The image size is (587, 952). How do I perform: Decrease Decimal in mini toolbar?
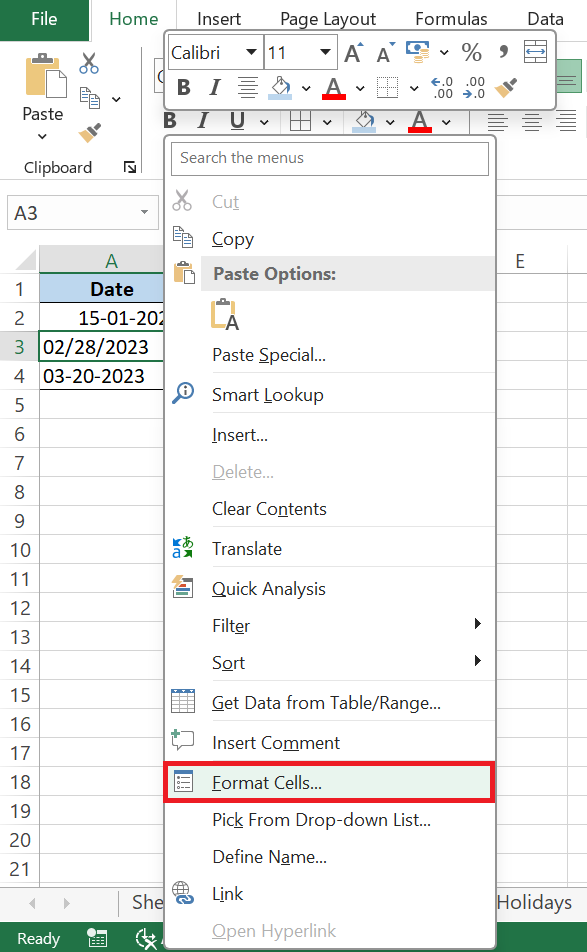pyautogui.click(x=473, y=87)
